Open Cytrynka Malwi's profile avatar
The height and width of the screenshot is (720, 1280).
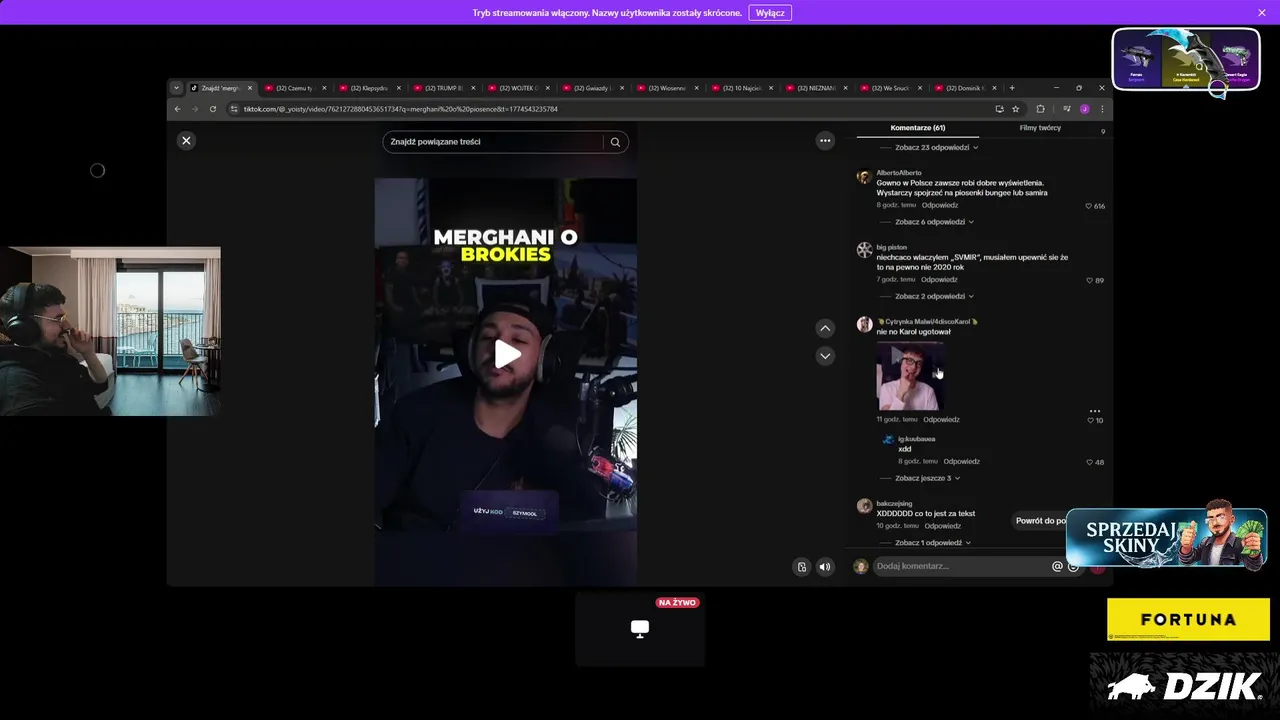click(x=864, y=325)
